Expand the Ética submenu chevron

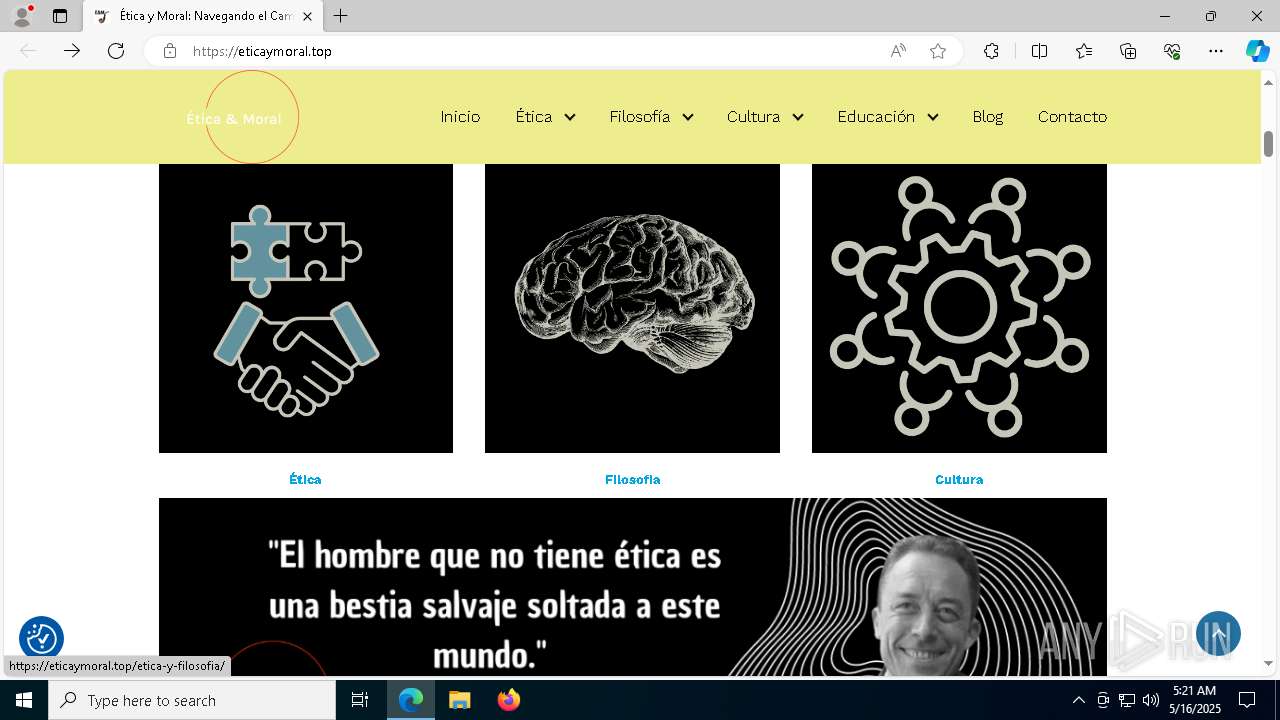pyautogui.click(x=570, y=117)
